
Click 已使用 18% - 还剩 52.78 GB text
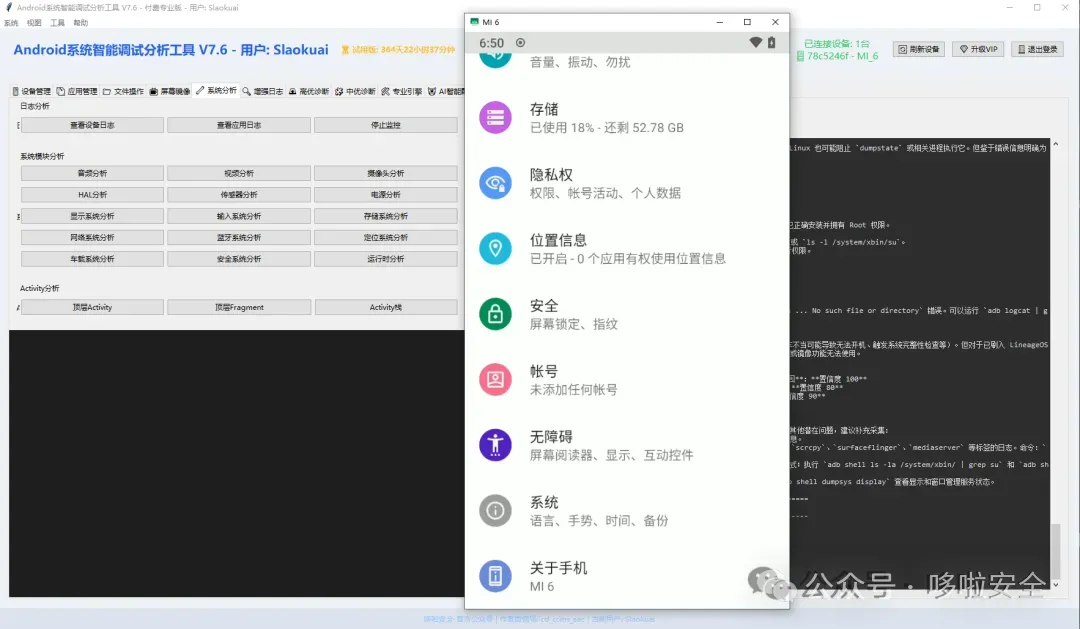click(x=607, y=127)
